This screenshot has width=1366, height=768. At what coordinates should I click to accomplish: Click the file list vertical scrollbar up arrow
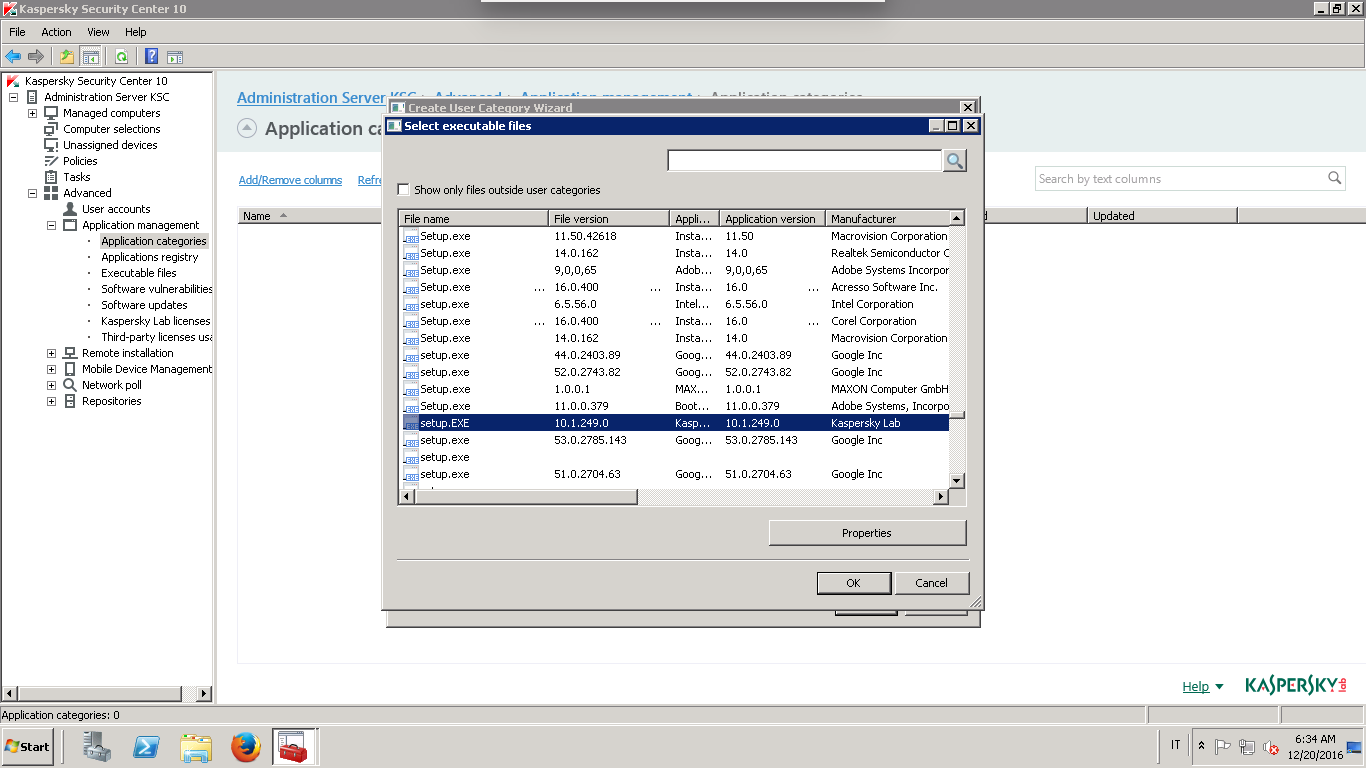[957, 218]
